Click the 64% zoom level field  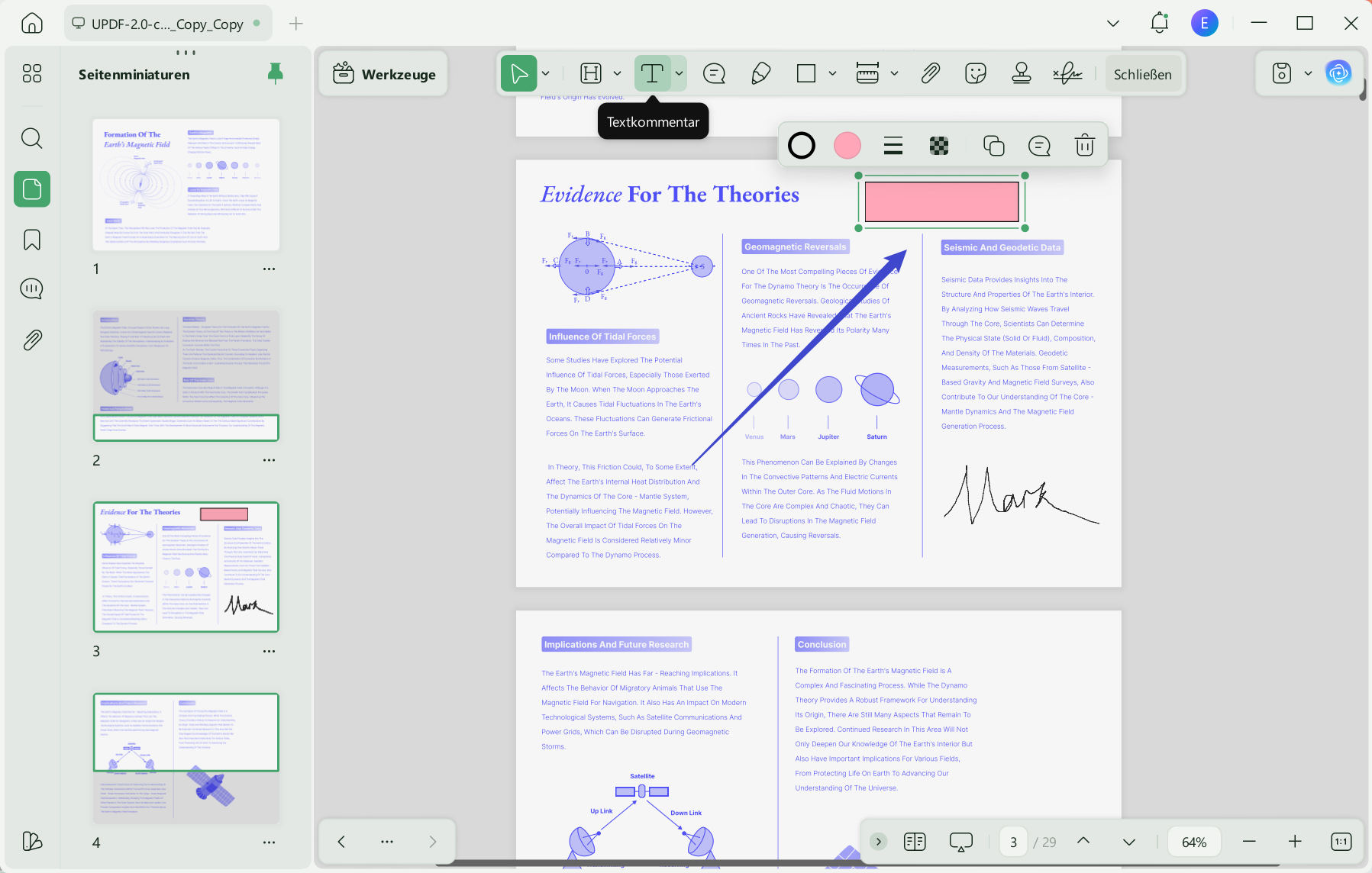(x=1194, y=842)
